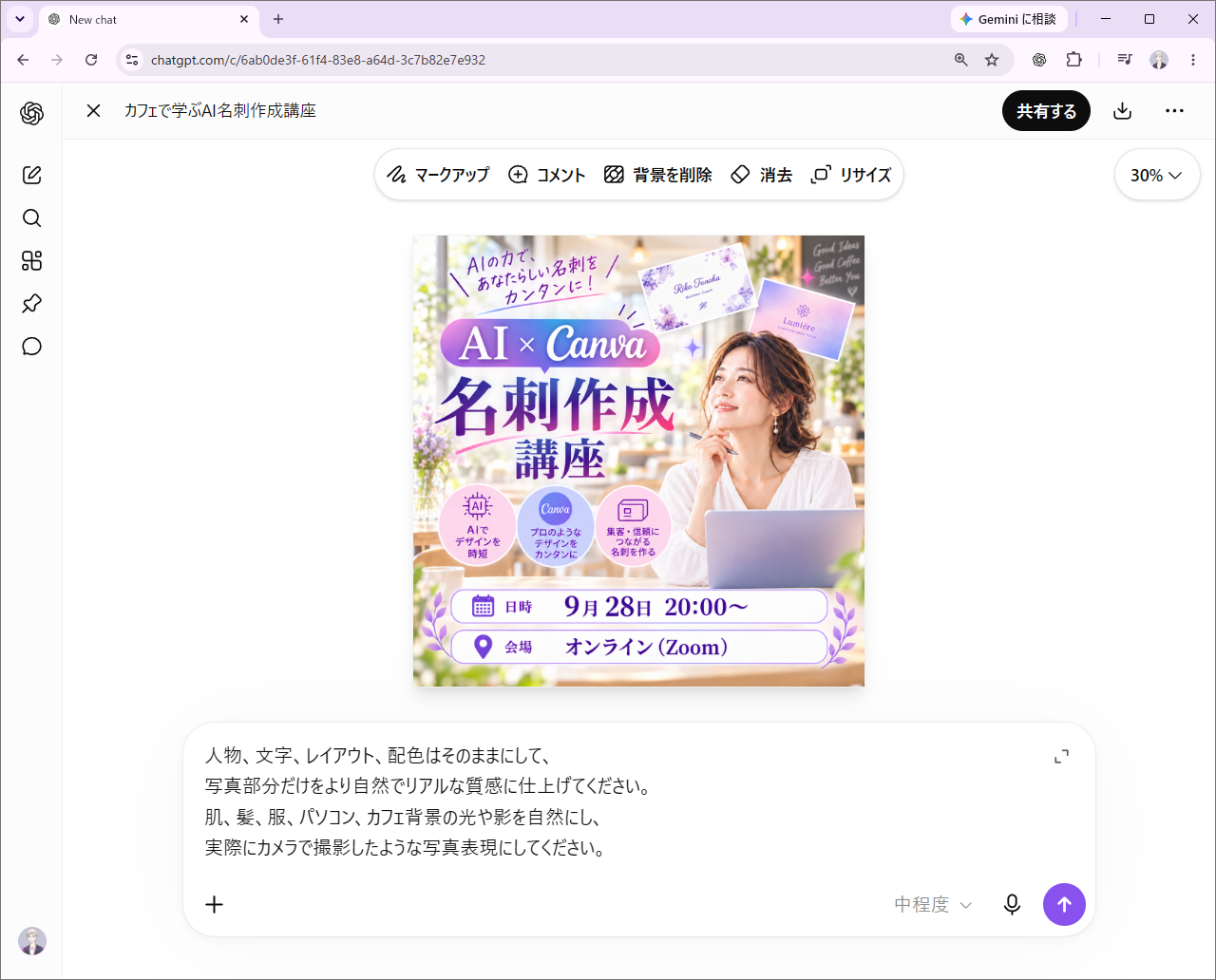Close the New chat tab
The width and height of the screenshot is (1216, 980).
click(x=244, y=19)
